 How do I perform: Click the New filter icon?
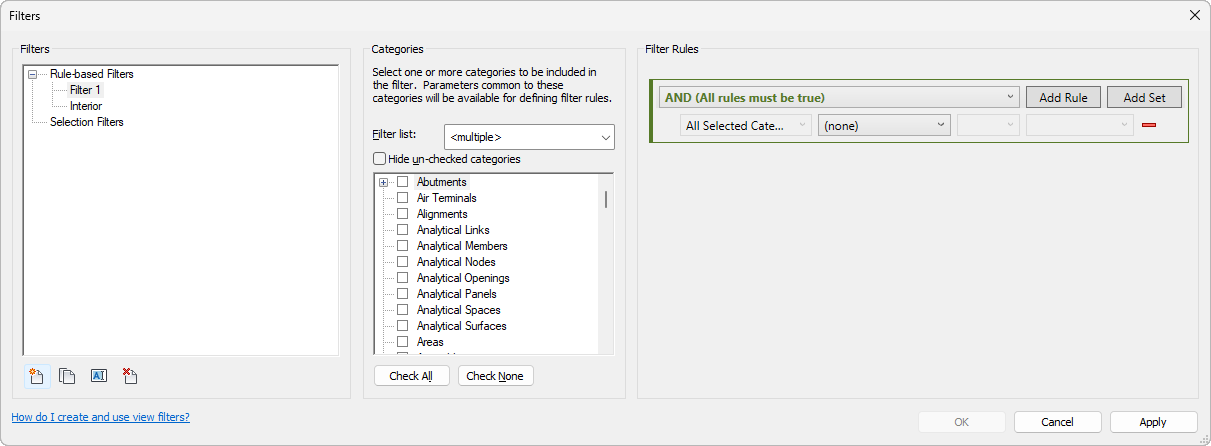[x=37, y=376]
